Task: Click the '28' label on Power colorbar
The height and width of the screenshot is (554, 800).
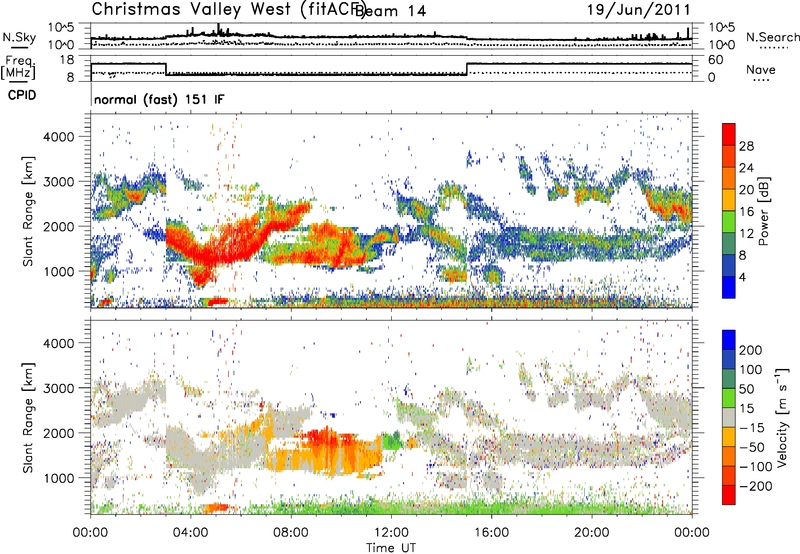Action: [x=746, y=146]
